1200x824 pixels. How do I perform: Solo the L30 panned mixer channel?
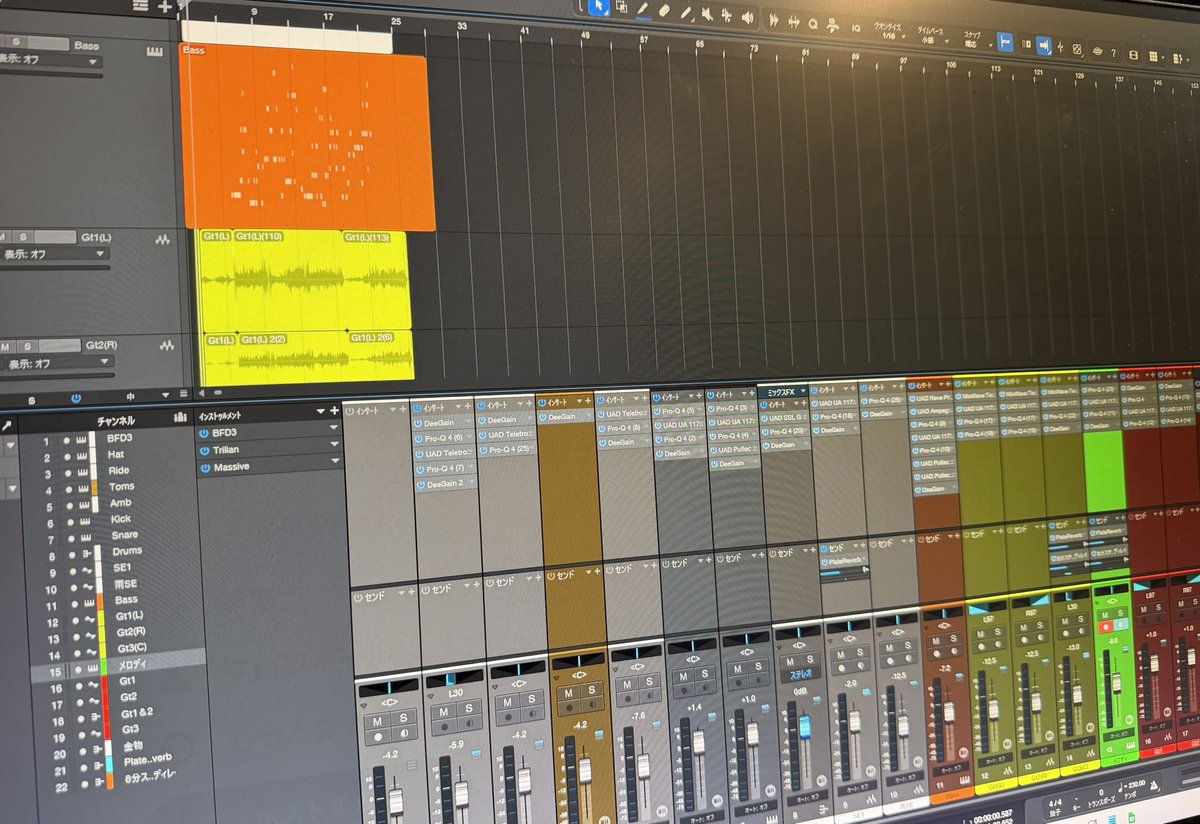[467, 710]
